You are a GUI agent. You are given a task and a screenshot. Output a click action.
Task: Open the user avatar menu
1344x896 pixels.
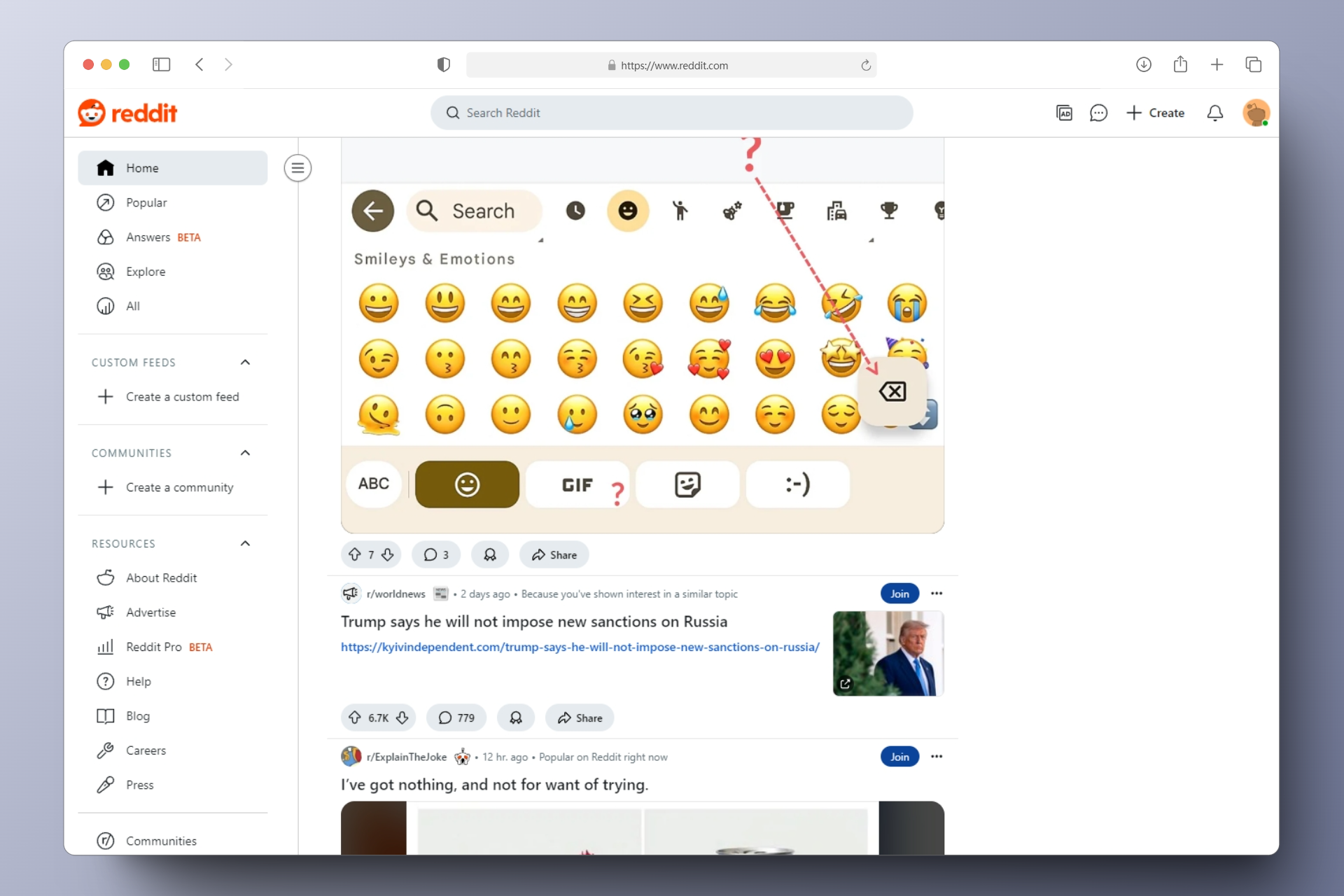point(1256,113)
